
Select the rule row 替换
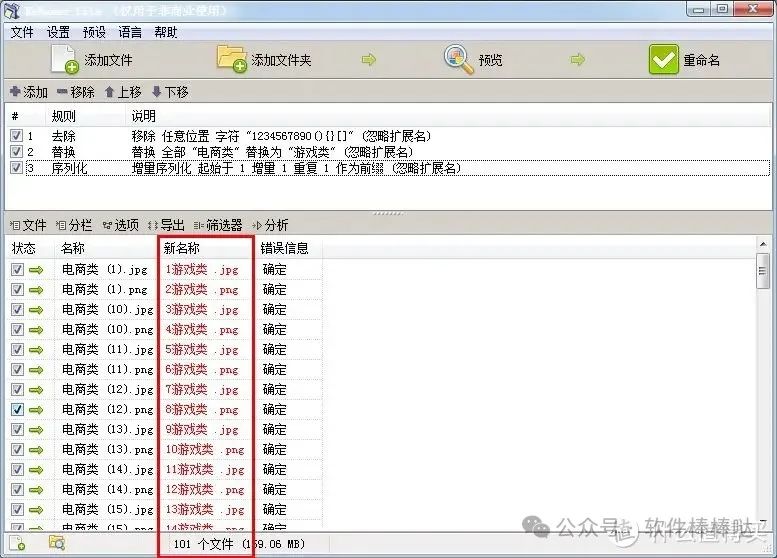(x=388, y=152)
